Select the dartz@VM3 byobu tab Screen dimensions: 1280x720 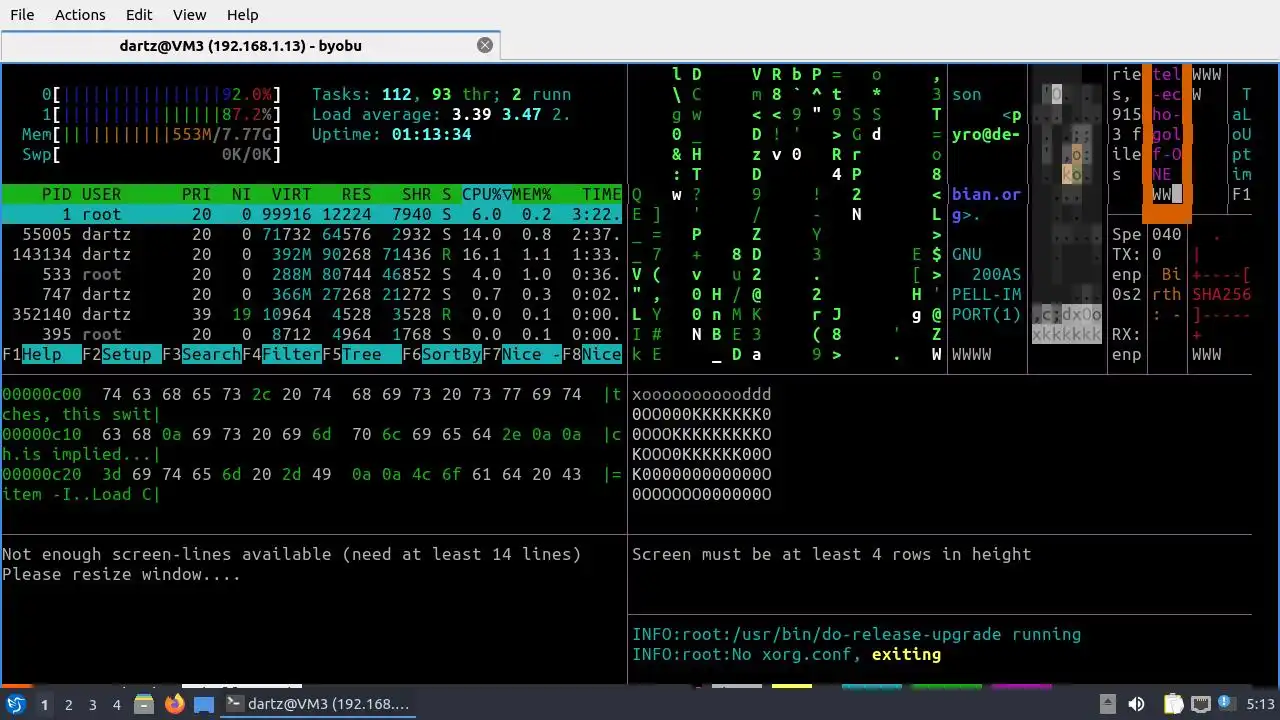(250, 45)
